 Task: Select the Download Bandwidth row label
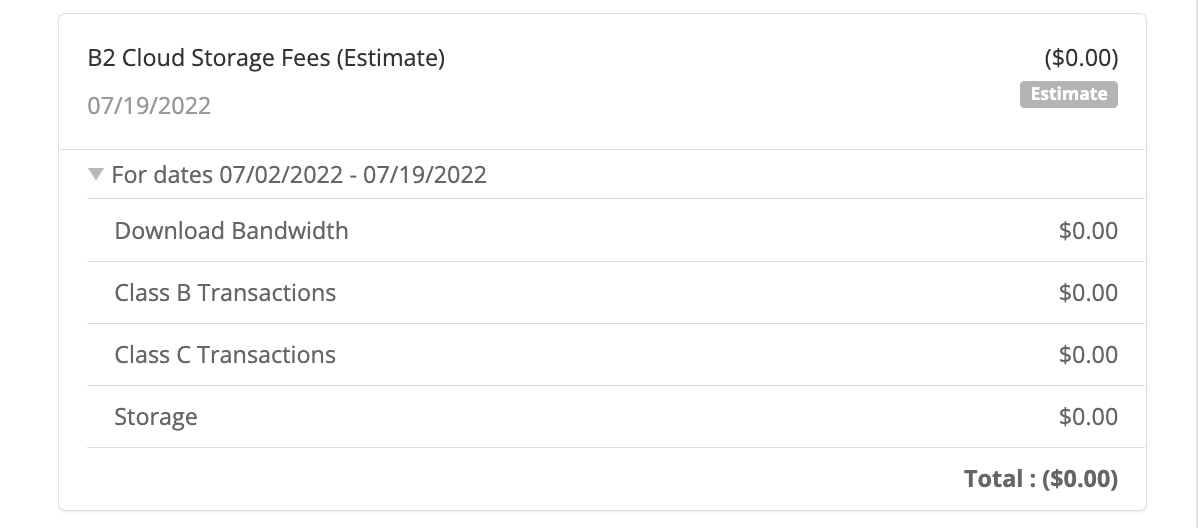tap(232, 231)
